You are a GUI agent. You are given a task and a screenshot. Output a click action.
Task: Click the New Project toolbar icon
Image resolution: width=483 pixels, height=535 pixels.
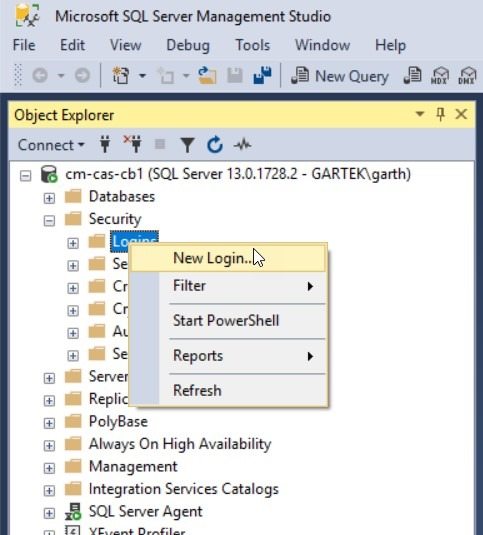pos(121,75)
